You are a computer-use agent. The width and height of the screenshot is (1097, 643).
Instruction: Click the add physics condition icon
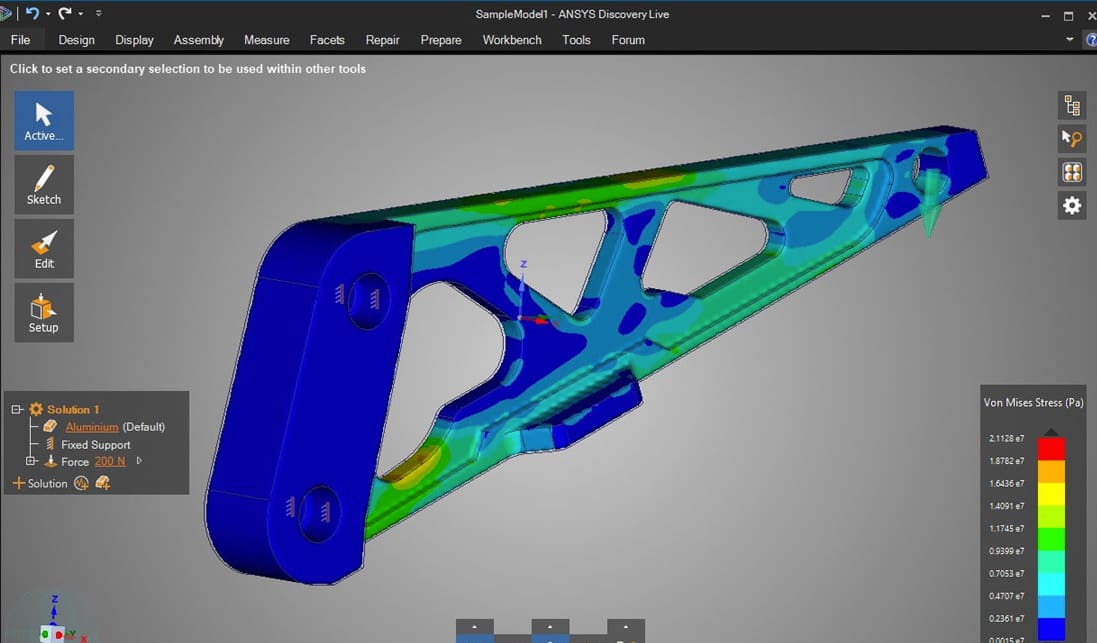[x=81, y=483]
